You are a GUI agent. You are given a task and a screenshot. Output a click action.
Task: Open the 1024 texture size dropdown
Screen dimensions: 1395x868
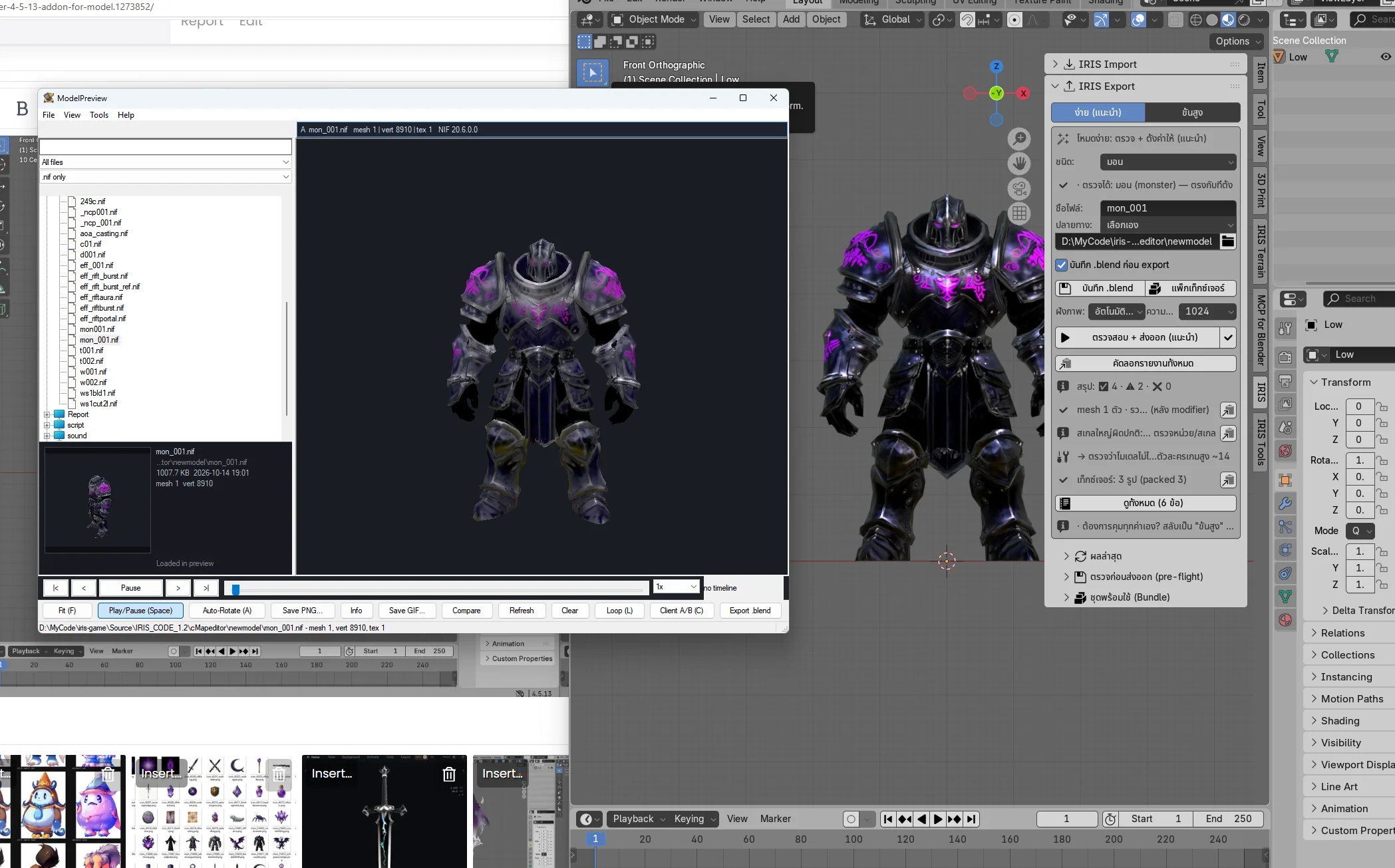click(x=1207, y=311)
